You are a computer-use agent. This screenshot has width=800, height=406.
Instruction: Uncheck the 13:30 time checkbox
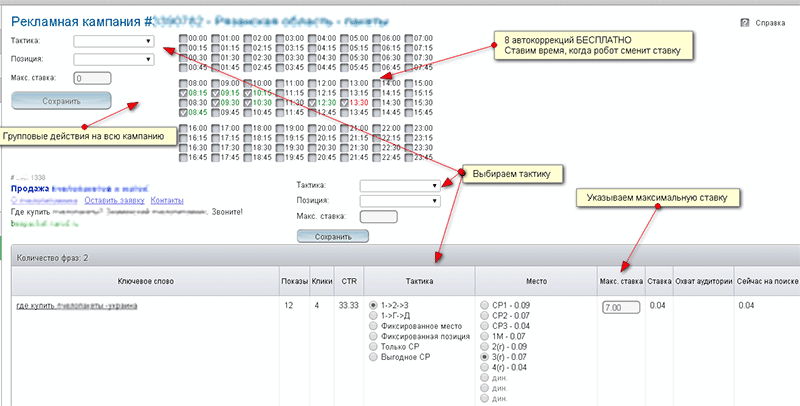point(345,103)
